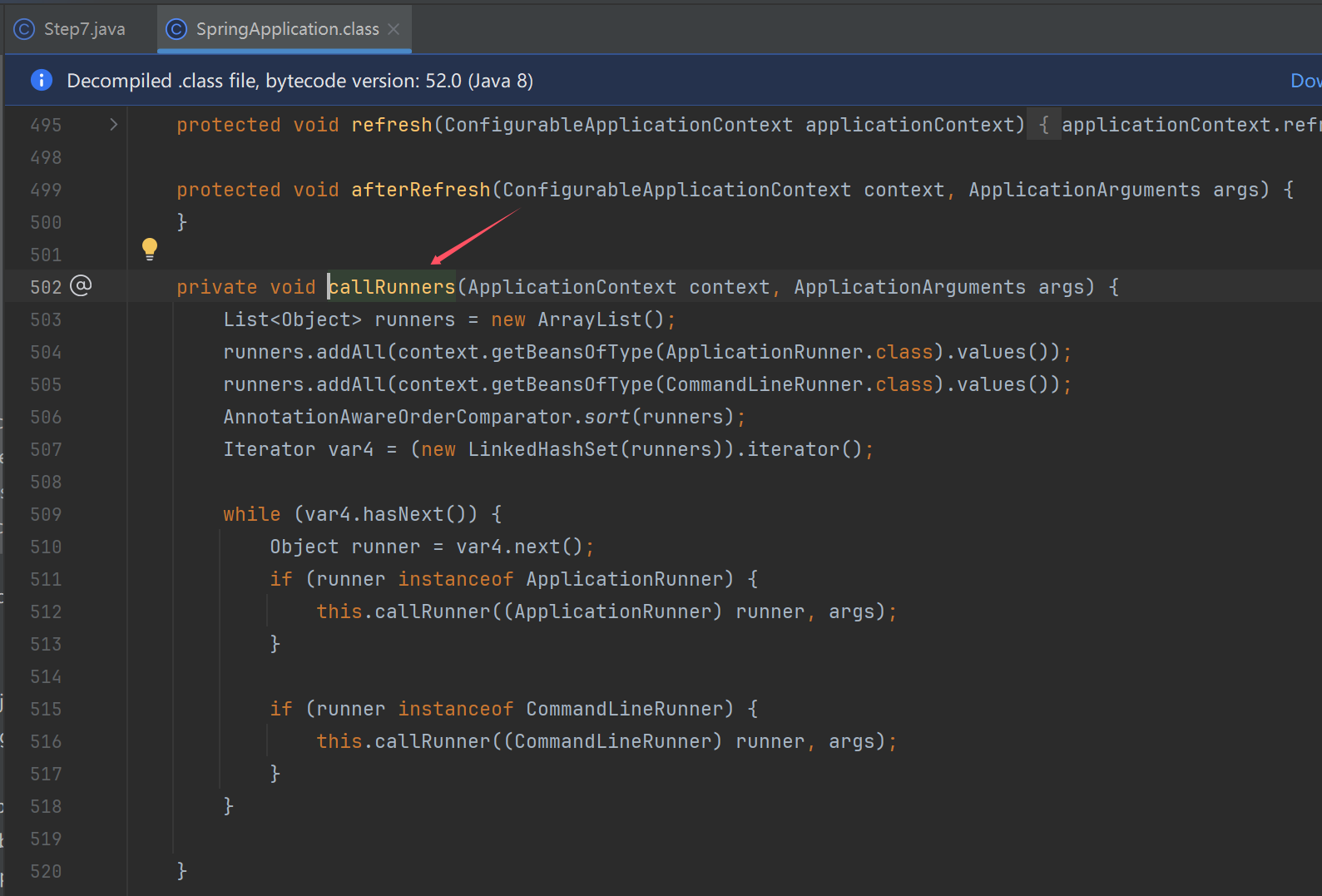Click the Download link in the banner

tap(1306, 81)
